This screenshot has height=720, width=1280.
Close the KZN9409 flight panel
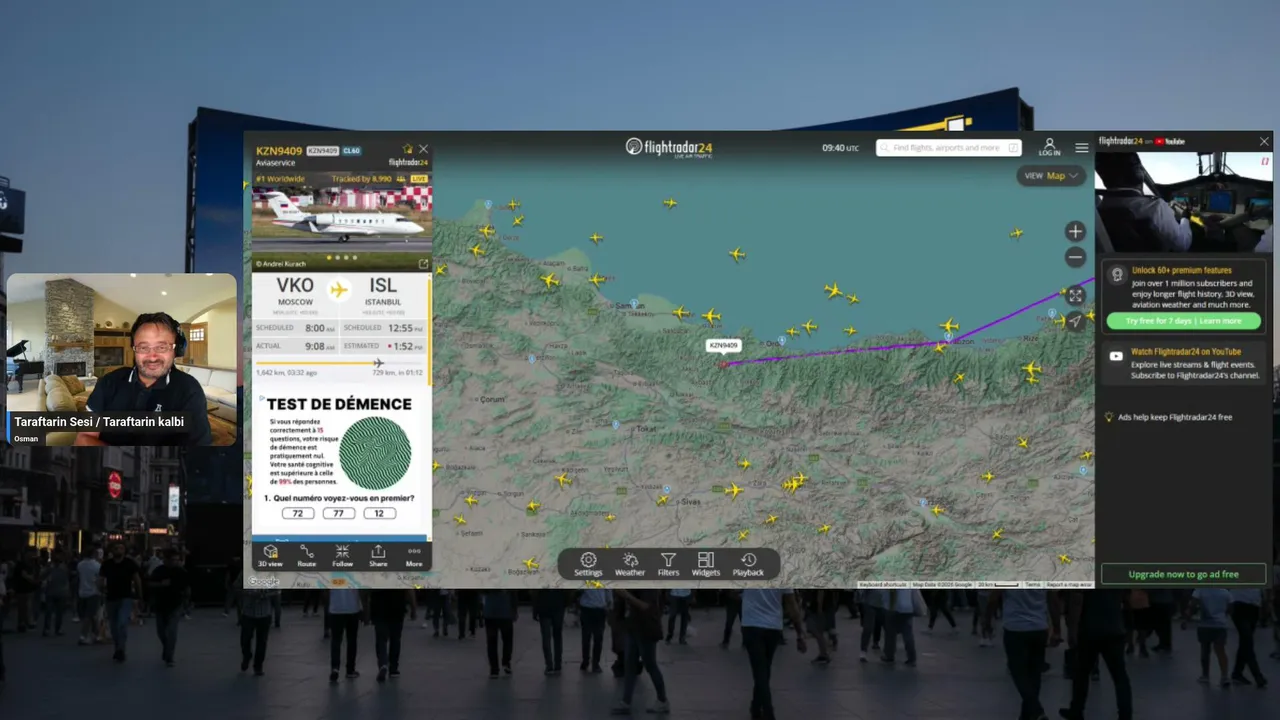[423, 149]
